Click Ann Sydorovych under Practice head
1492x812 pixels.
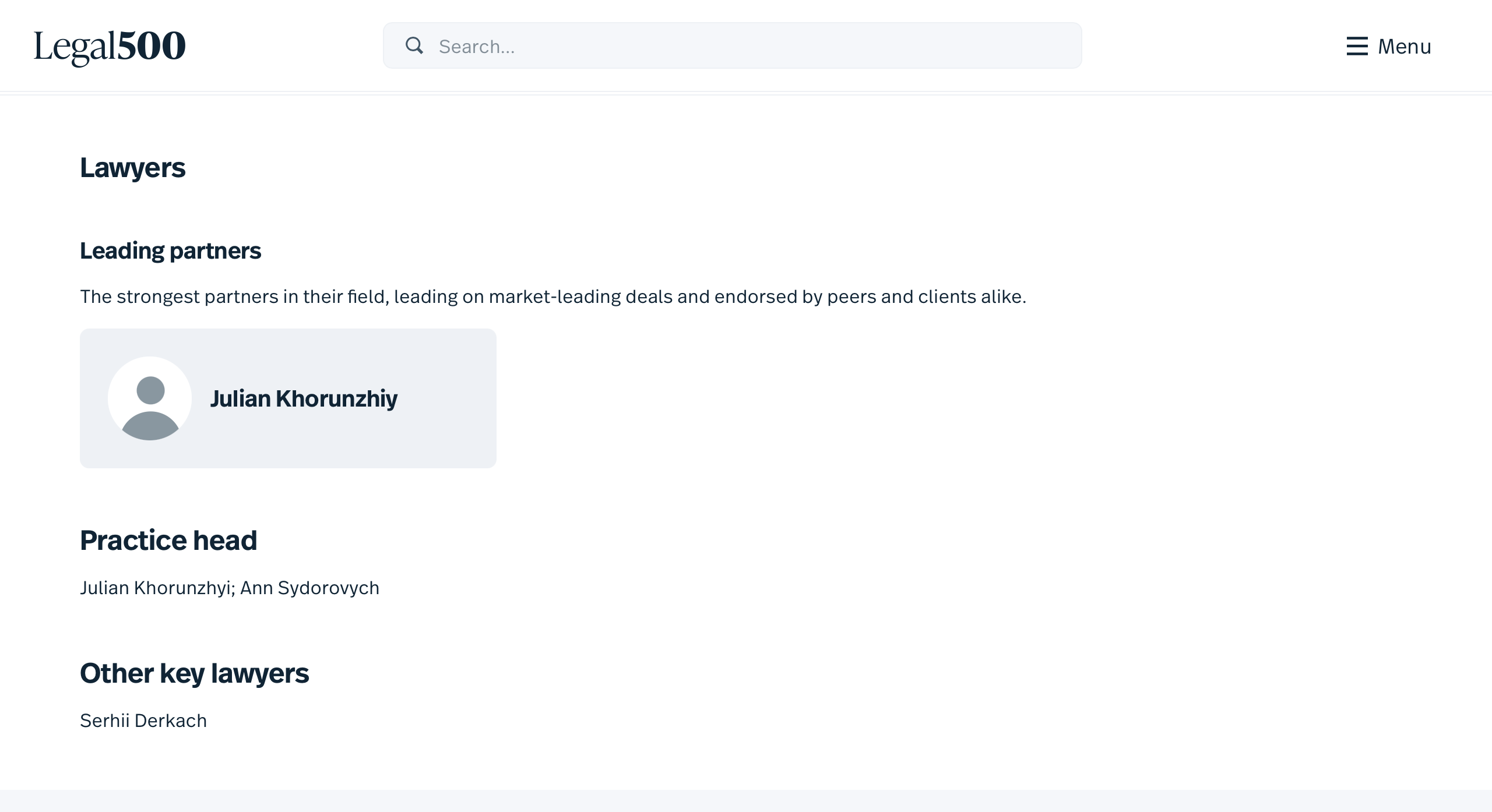point(309,588)
